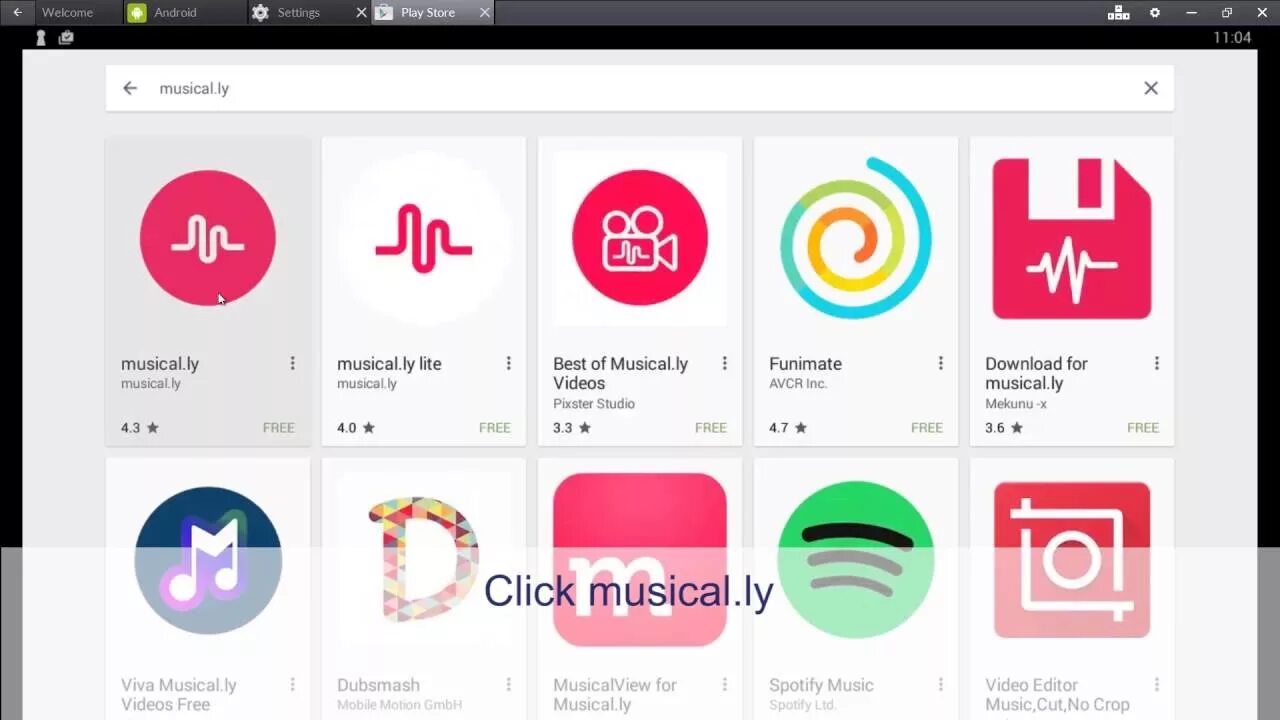Clear the search query with X
Screen dimensions: 1280x720
(x=1151, y=88)
